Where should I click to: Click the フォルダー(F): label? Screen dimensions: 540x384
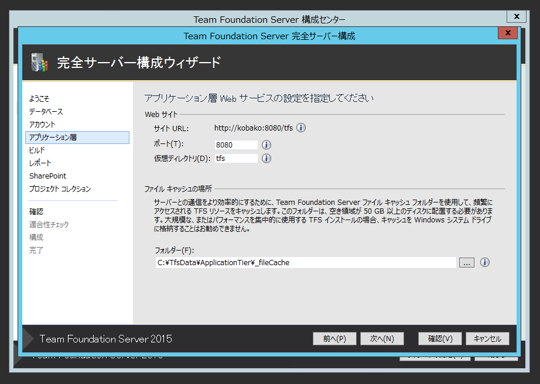tap(174, 250)
